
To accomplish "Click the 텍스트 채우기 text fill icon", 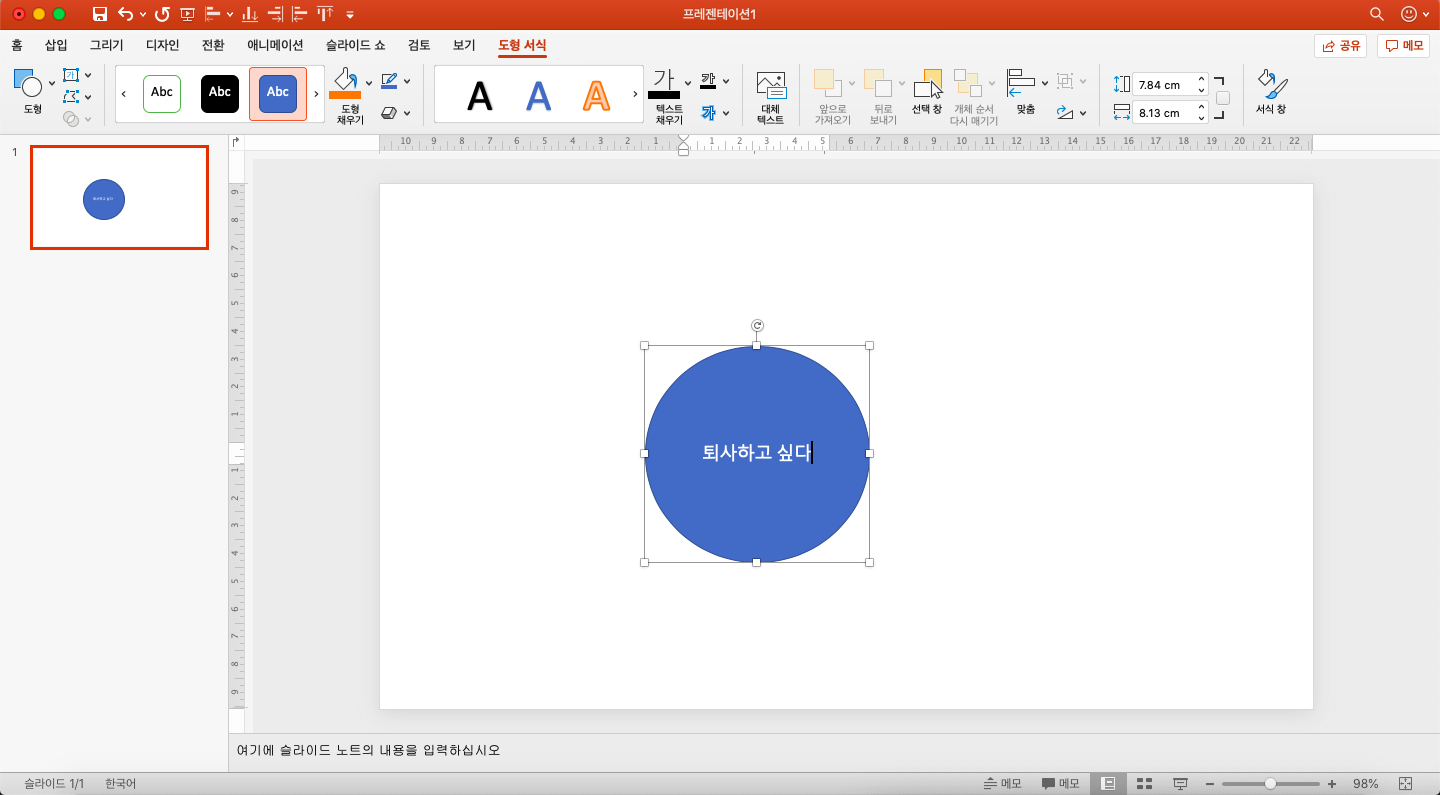I will tap(664, 84).
